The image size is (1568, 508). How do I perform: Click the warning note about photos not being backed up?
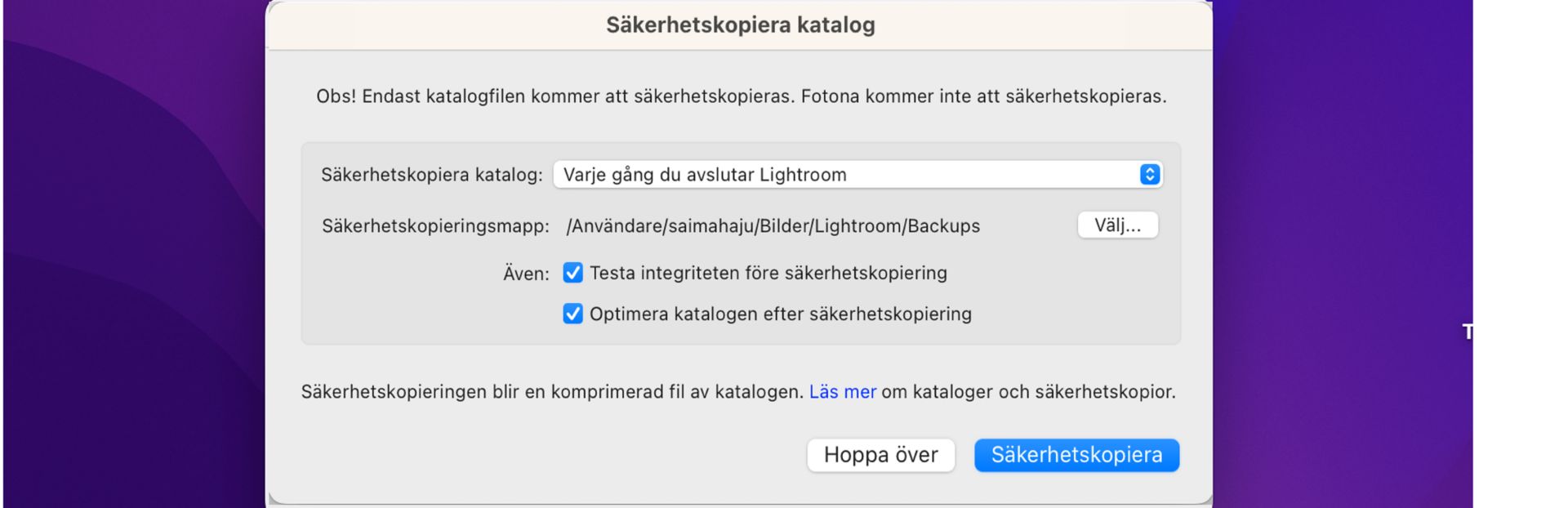(x=742, y=95)
